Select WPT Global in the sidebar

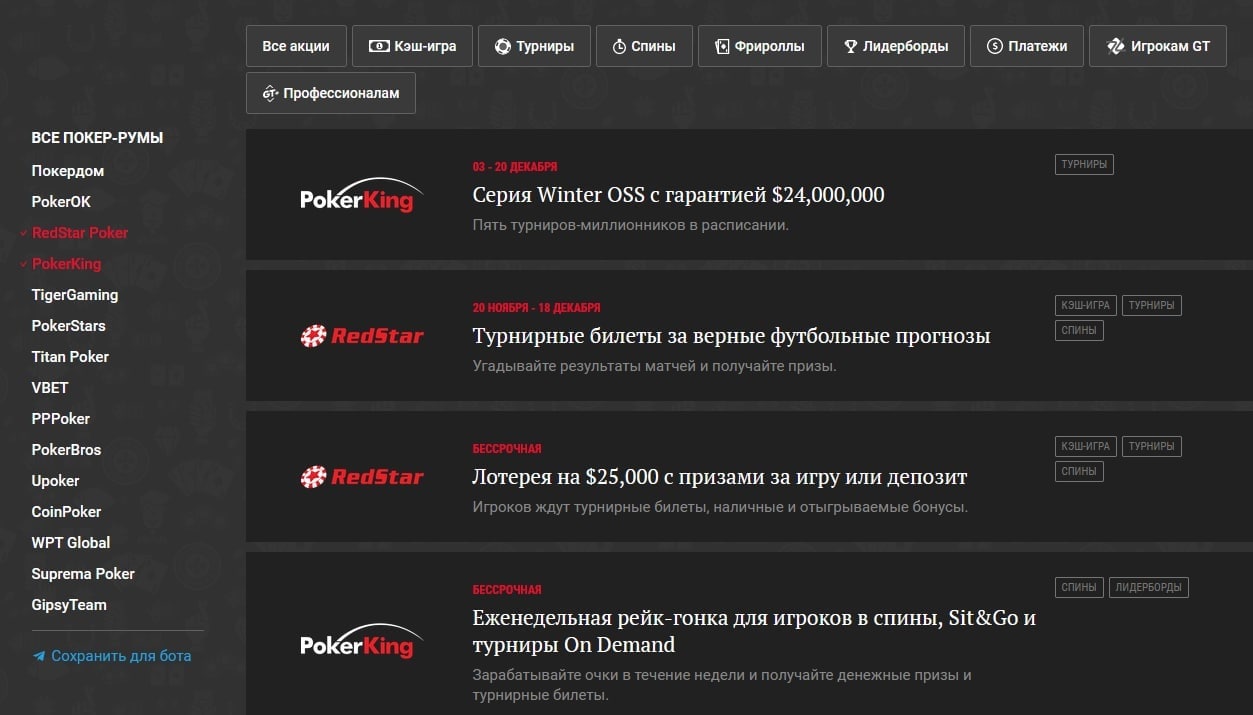71,543
